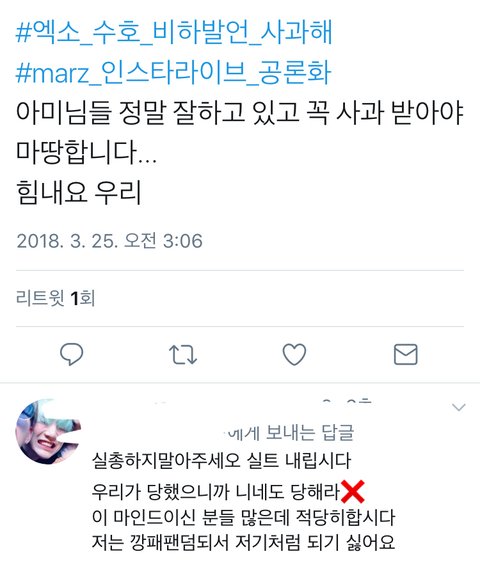Click the reply line 이 마인드이신 분들 많은데
The width and height of the screenshot is (480, 570).
tap(243, 517)
